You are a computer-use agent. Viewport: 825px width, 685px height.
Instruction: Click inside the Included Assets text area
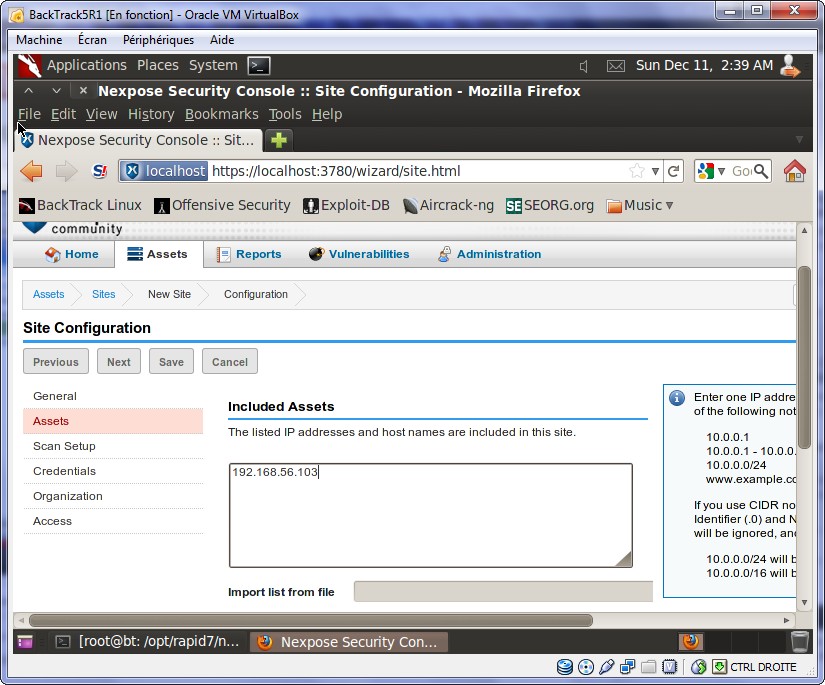coord(430,515)
